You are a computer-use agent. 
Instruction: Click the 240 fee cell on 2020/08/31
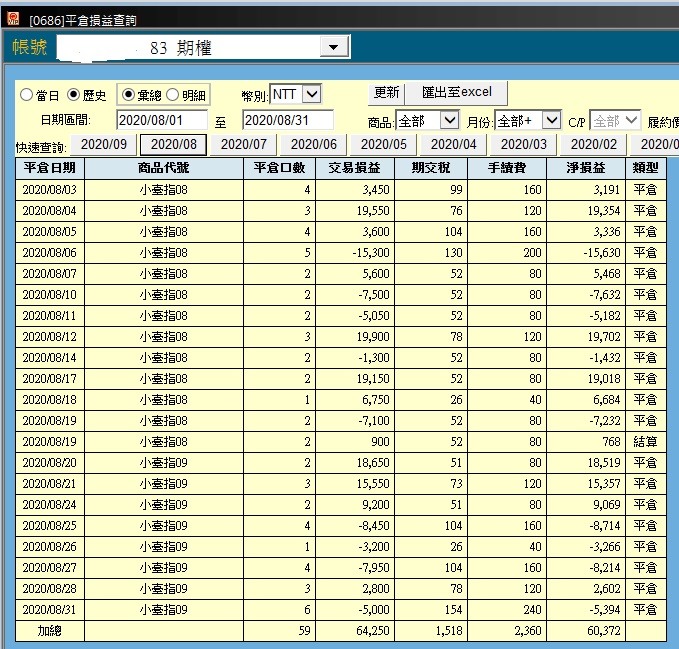click(x=507, y=610)
